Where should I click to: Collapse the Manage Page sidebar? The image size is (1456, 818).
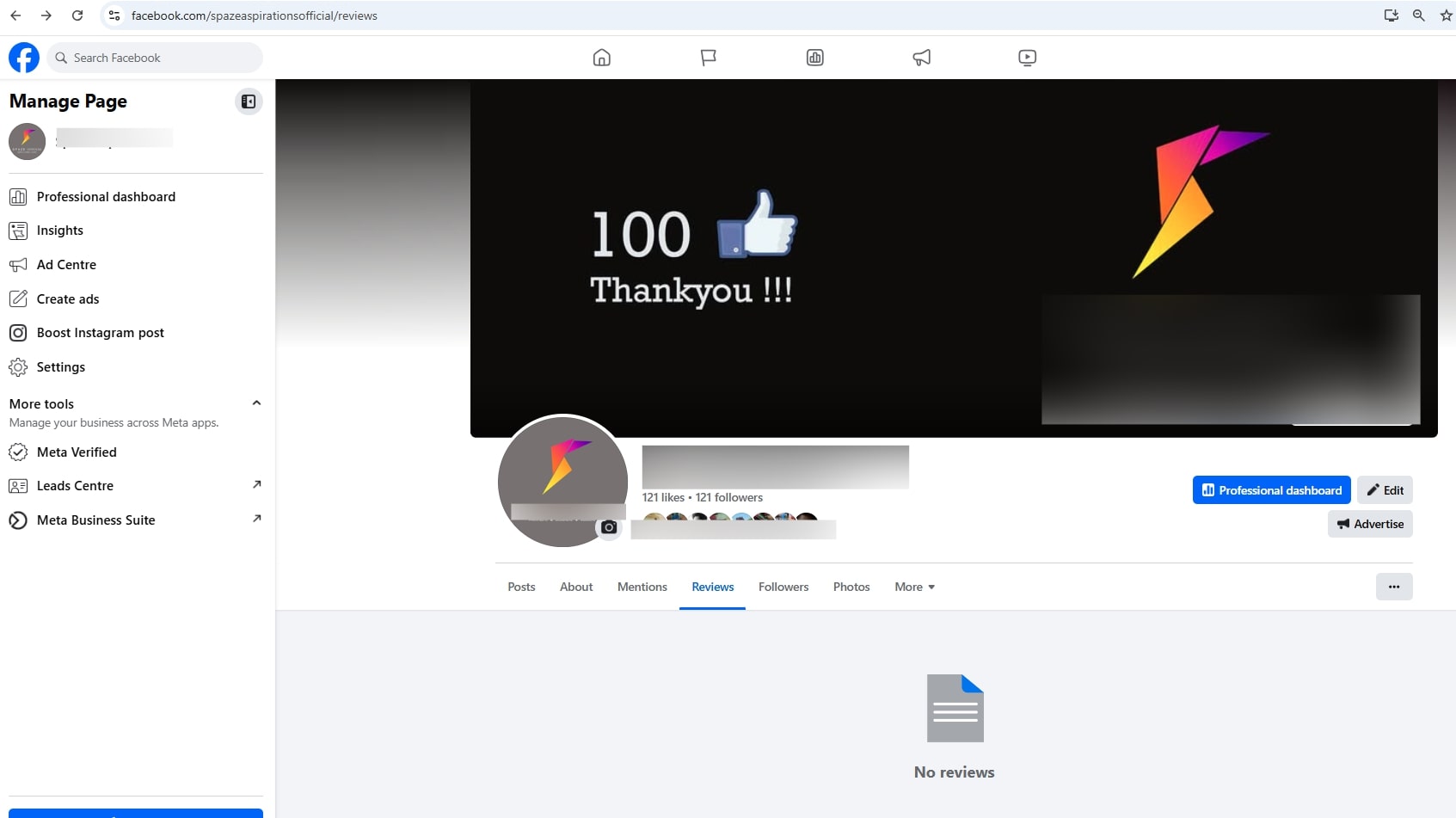tap(249, 101)
